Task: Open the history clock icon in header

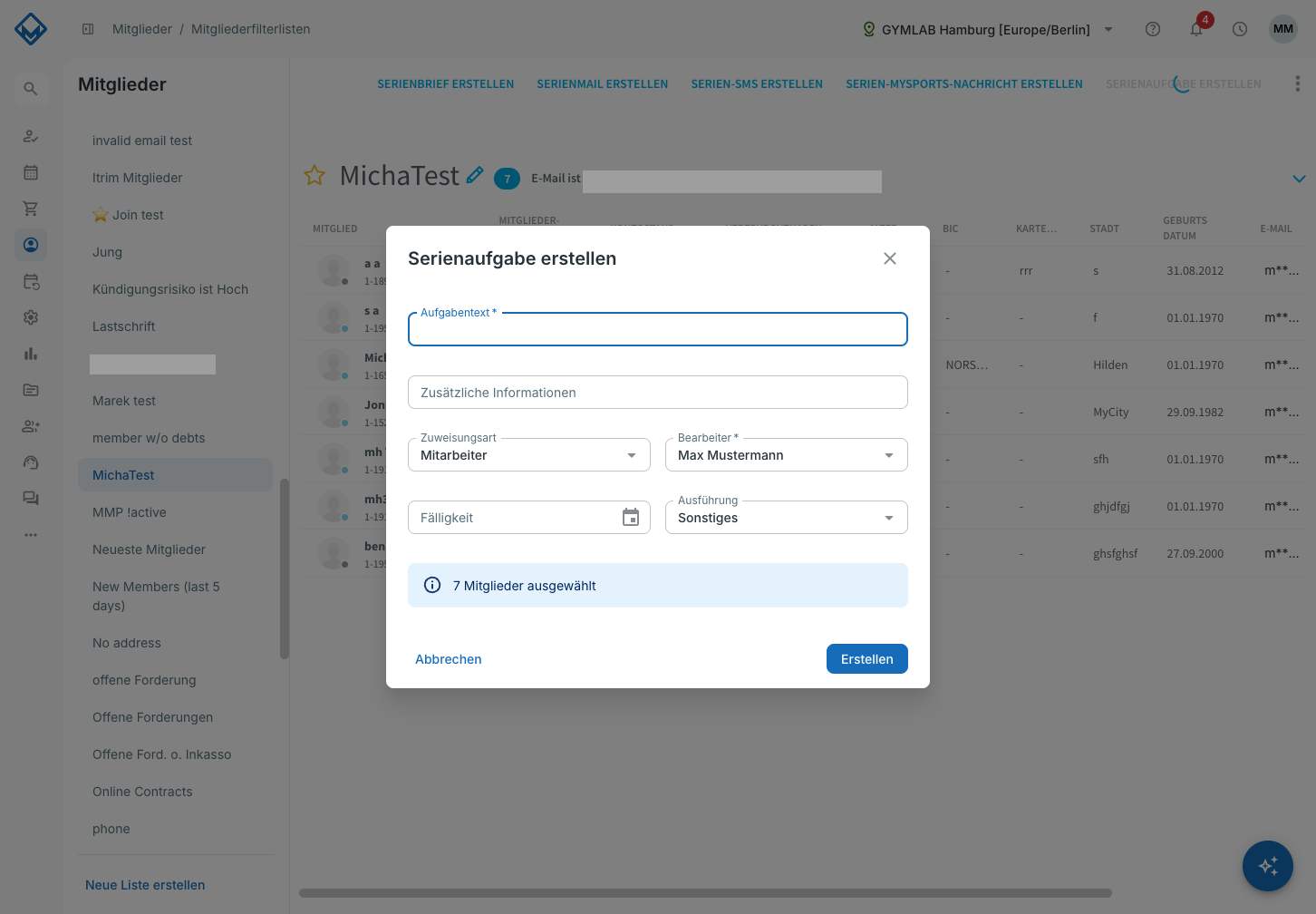Action: (x=1240, y=29)
